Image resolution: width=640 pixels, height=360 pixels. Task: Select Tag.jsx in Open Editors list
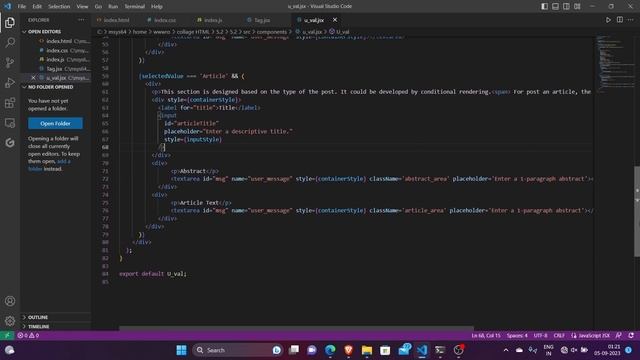point(55,69)
